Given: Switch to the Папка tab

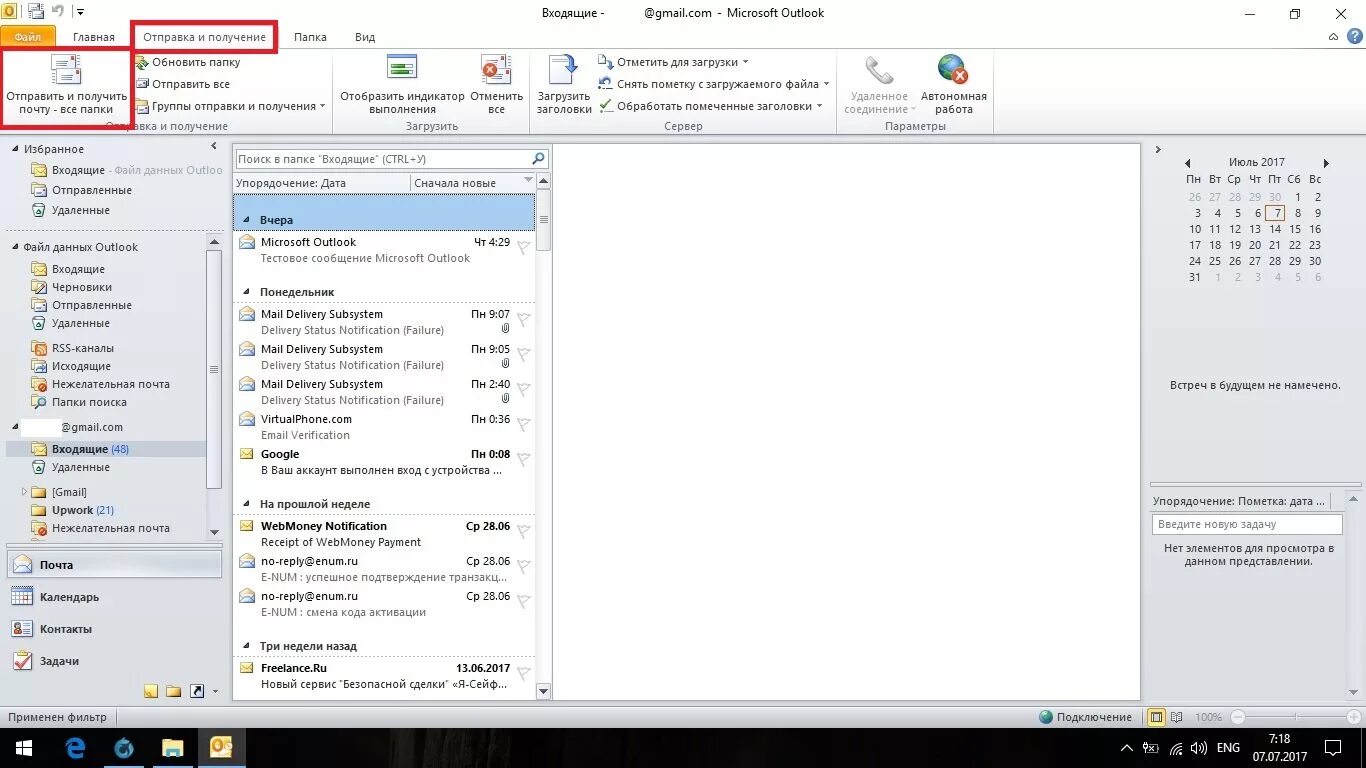Looking at the screenshot, I should pos(310,37).
